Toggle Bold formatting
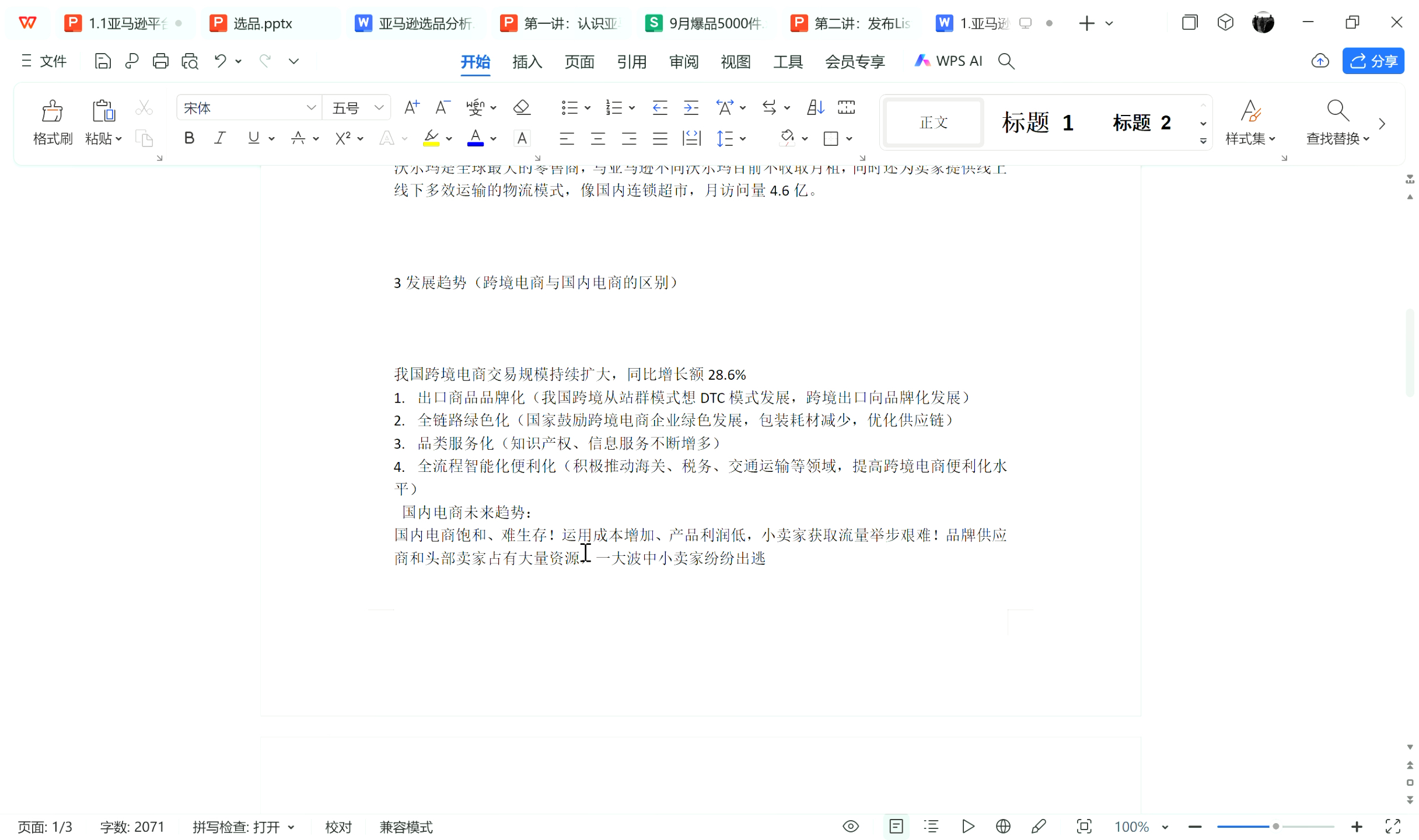1419x840 pixels. pos(189,139)
